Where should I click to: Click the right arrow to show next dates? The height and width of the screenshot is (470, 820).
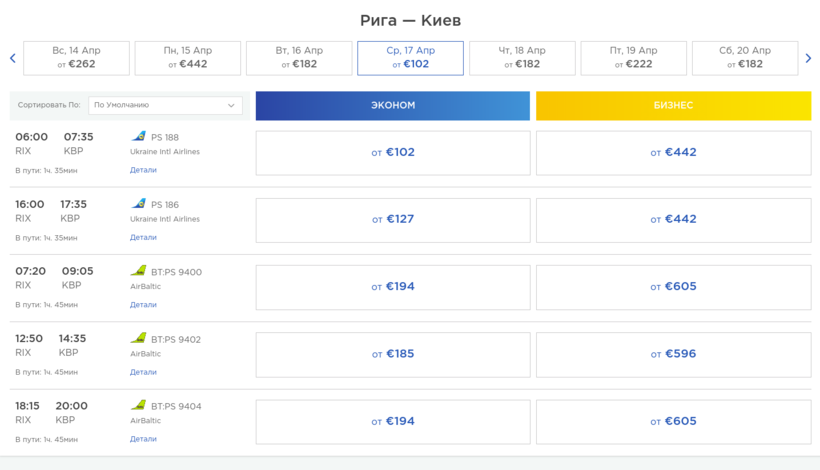808,59
